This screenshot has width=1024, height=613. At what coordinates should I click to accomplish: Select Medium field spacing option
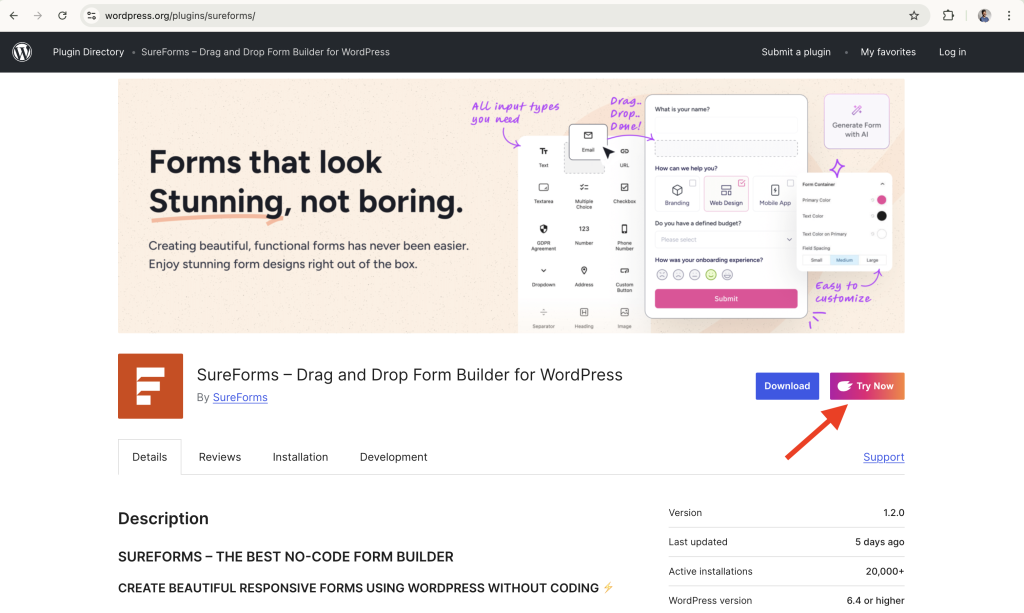[844, 260]
